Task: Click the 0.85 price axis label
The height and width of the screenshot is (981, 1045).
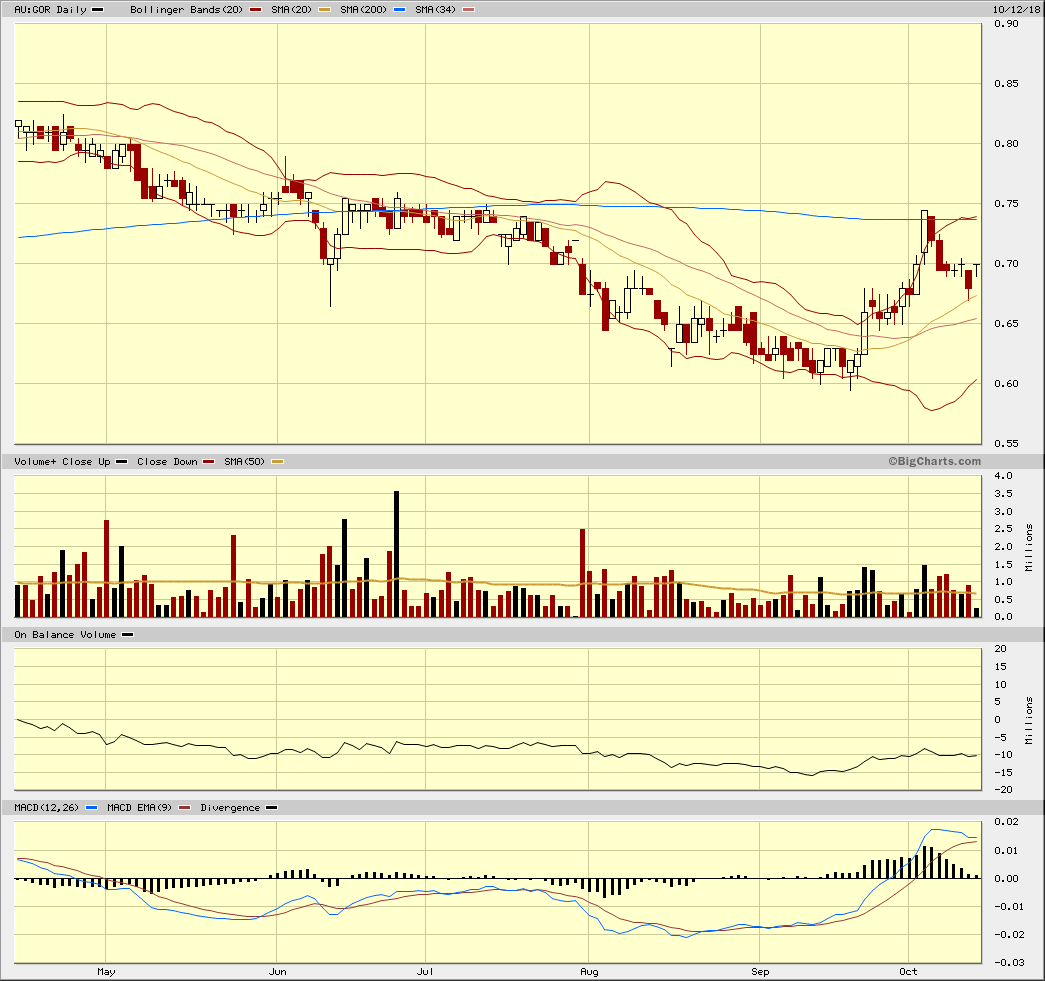Action: 1006,83
